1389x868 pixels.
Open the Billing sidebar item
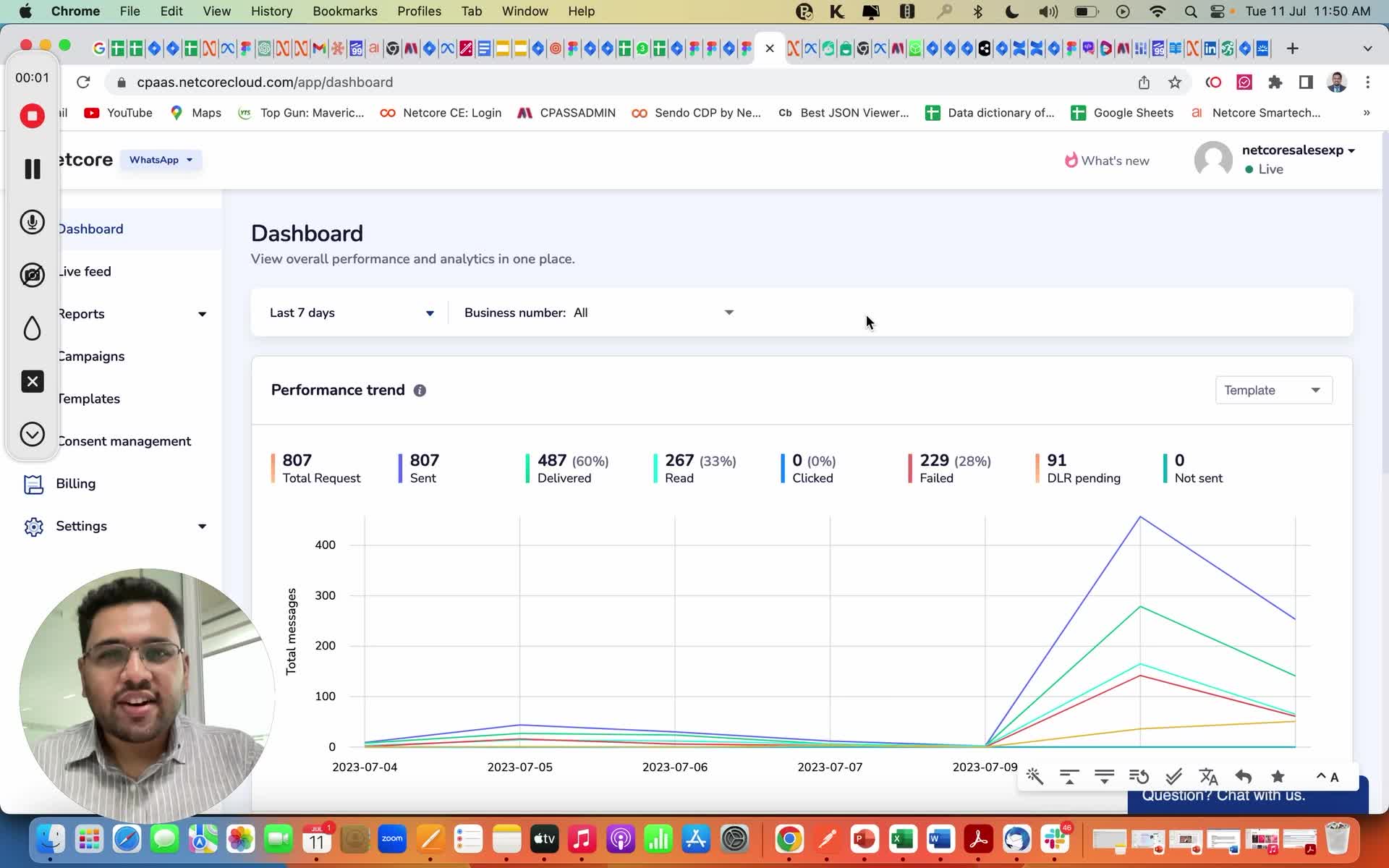75,483
